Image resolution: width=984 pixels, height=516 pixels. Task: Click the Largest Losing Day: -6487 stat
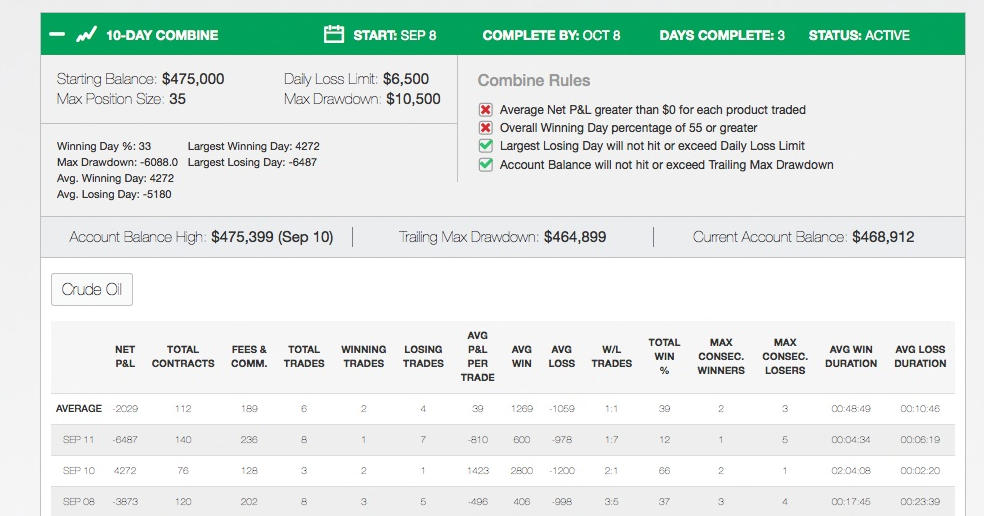tap(252, 163)
